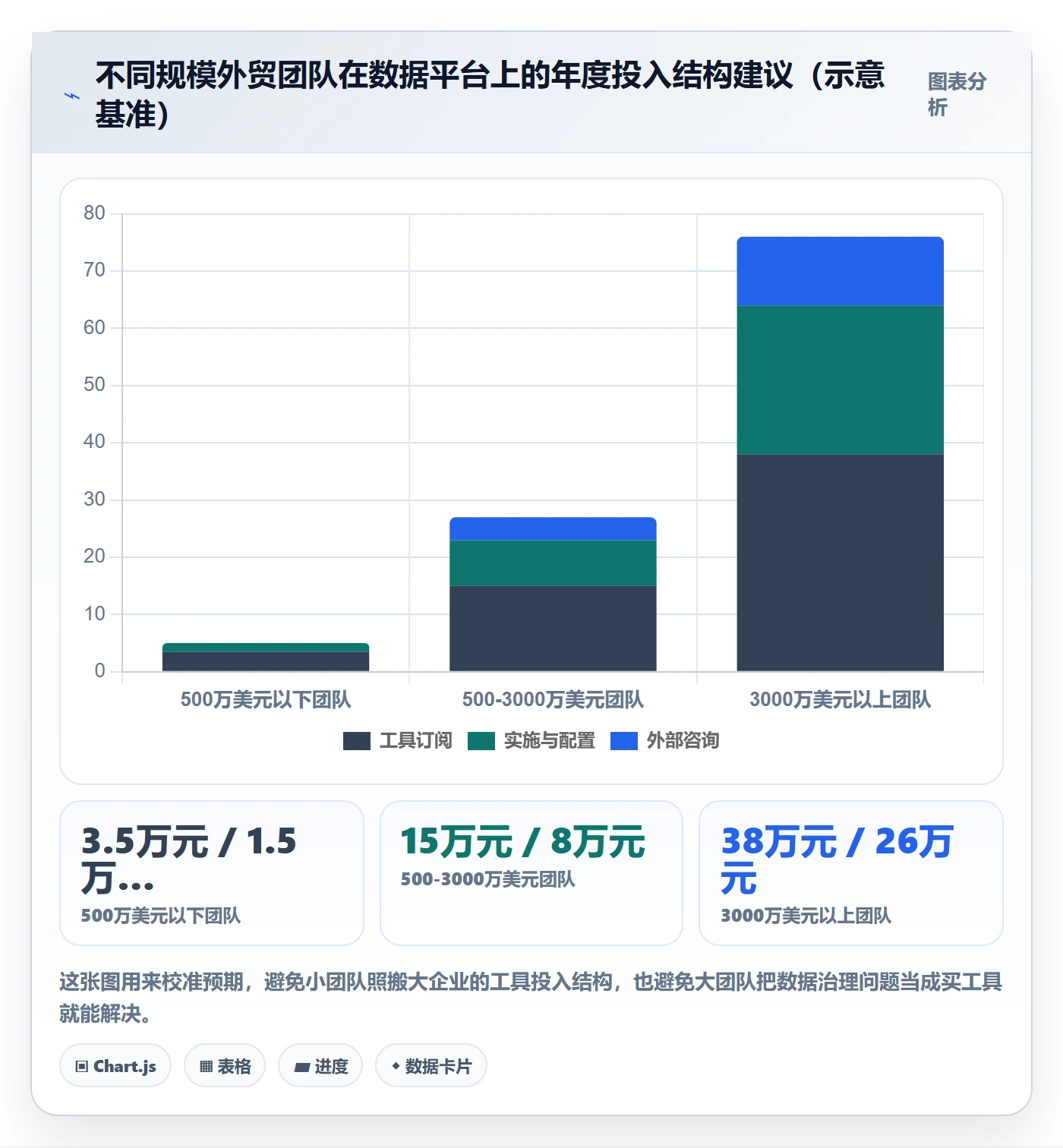Viewport: 1063px width, 1148px height.
Task: Click the lightning bolt icon beside the title
Action: pos(72,96)
